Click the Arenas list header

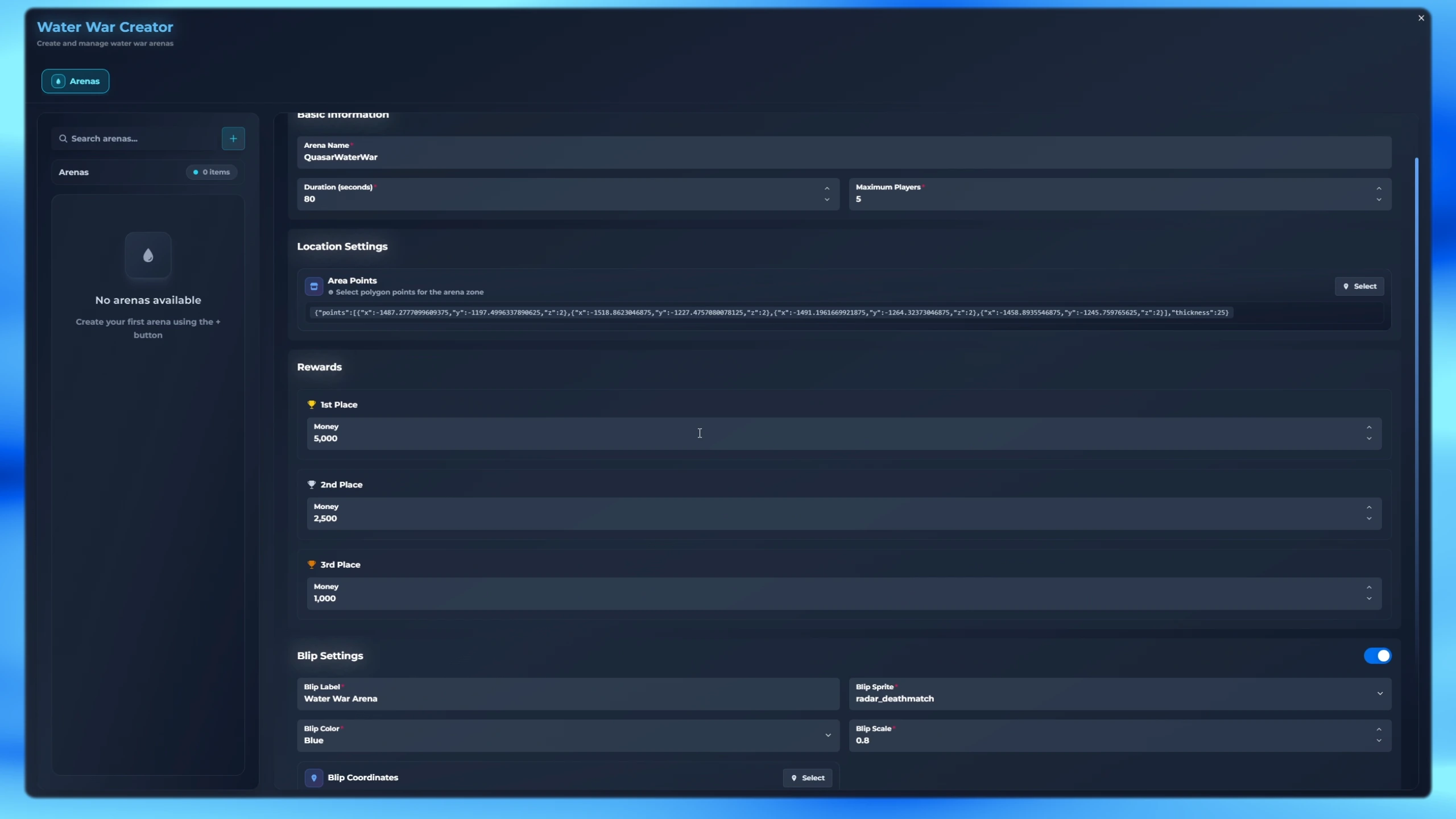pyautogui.click(x=148, y=172)
